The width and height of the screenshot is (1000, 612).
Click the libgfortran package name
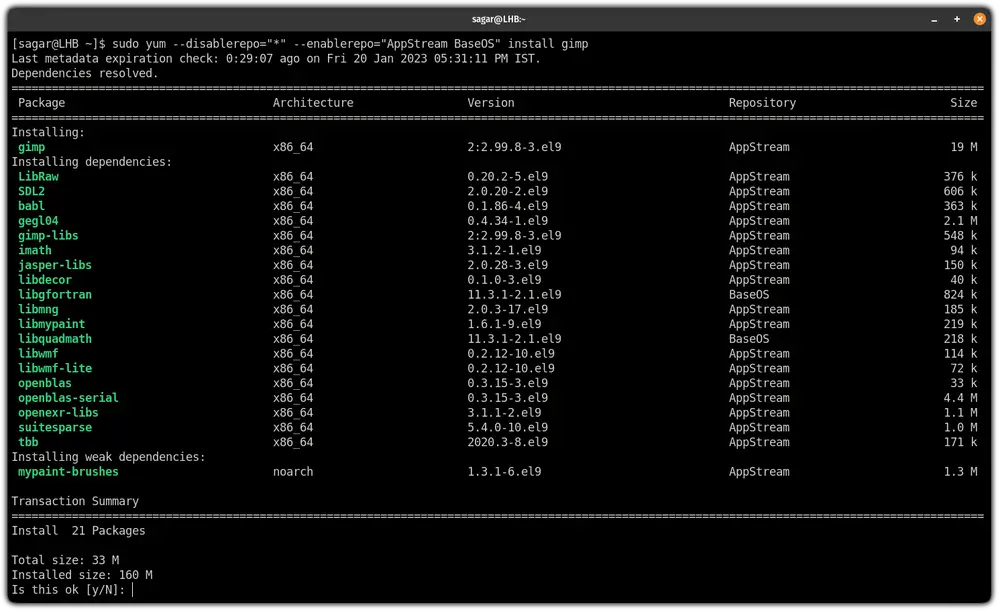click(x=55, y=295)
